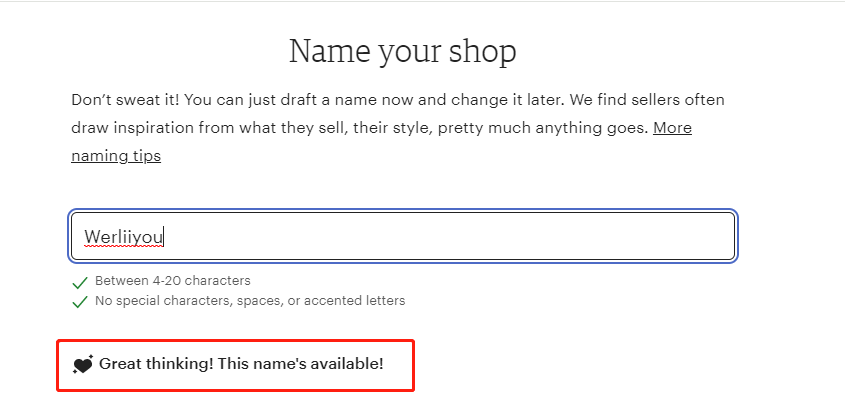
Task: Click the typed shop name "Werliiyou"
Action: click(124, 237)
